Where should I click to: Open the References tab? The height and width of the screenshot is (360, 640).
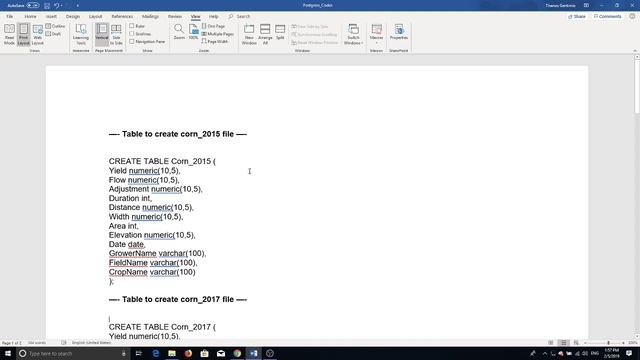[x=122, y=16]
